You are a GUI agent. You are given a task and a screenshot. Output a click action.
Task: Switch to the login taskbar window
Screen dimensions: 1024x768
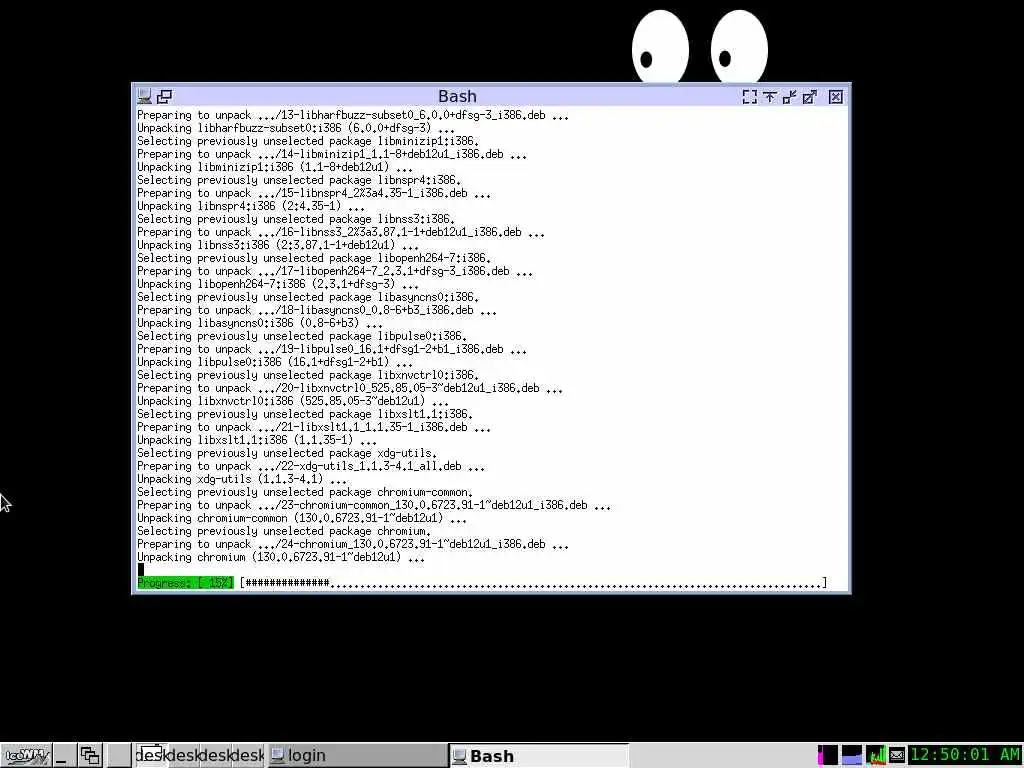click(x=357, y=756)
